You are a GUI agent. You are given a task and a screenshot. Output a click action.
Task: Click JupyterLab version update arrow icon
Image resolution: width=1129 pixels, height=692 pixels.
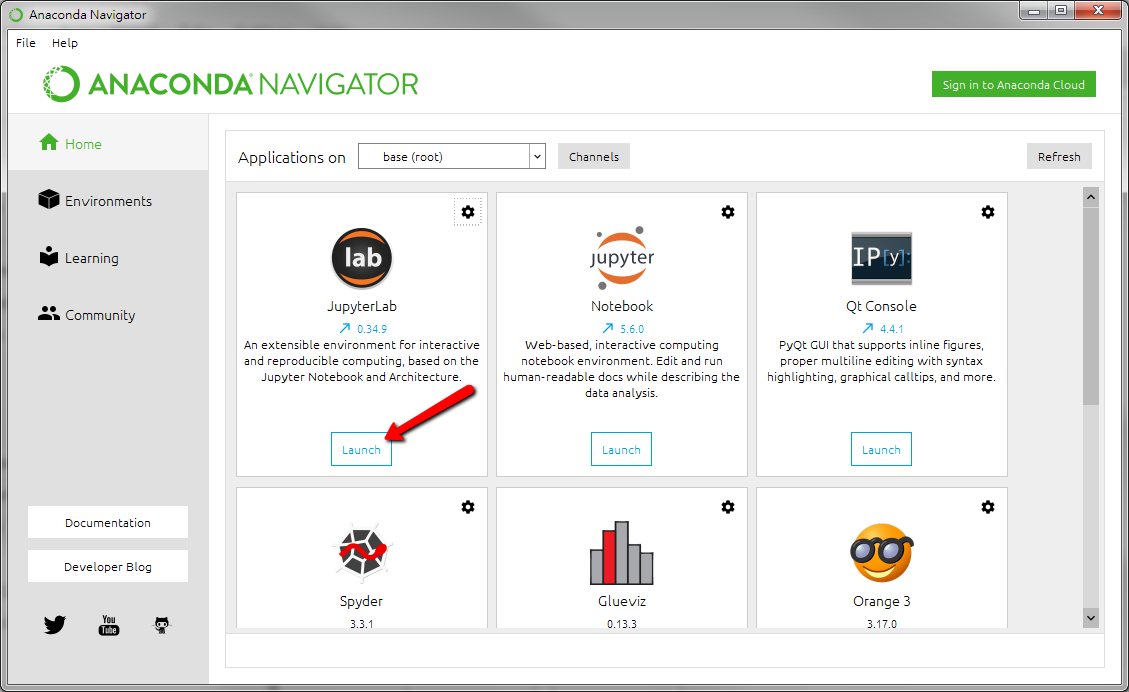coord(345,328)
